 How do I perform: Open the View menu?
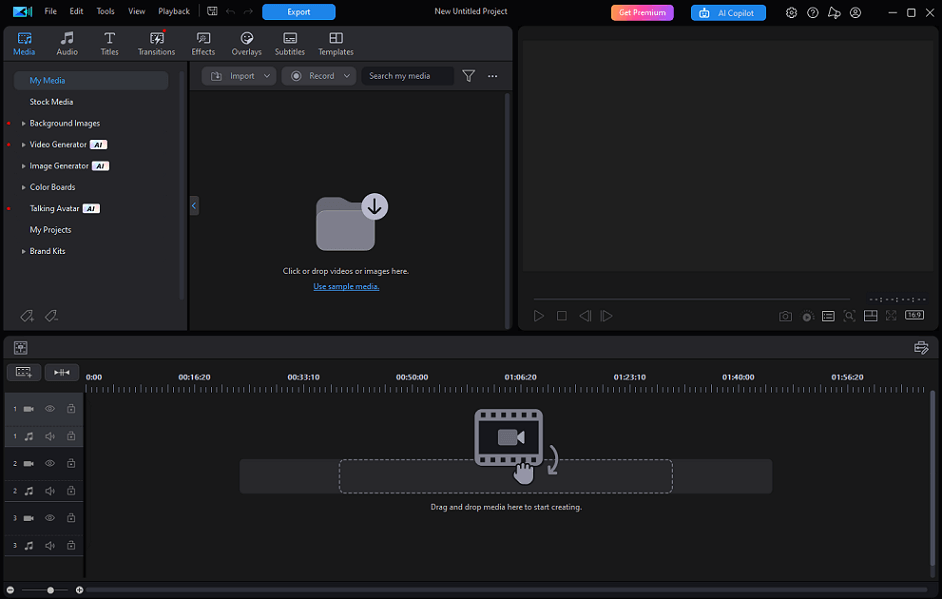pyautogui.click(x=136, y=11)
